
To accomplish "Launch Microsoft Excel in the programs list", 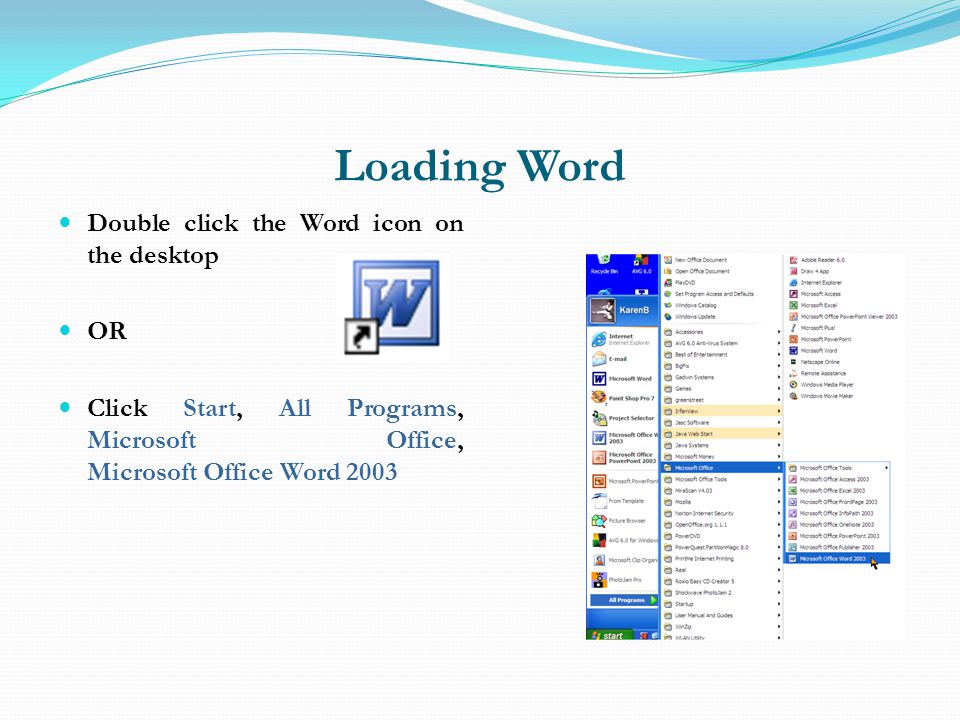I will (814, 306).
